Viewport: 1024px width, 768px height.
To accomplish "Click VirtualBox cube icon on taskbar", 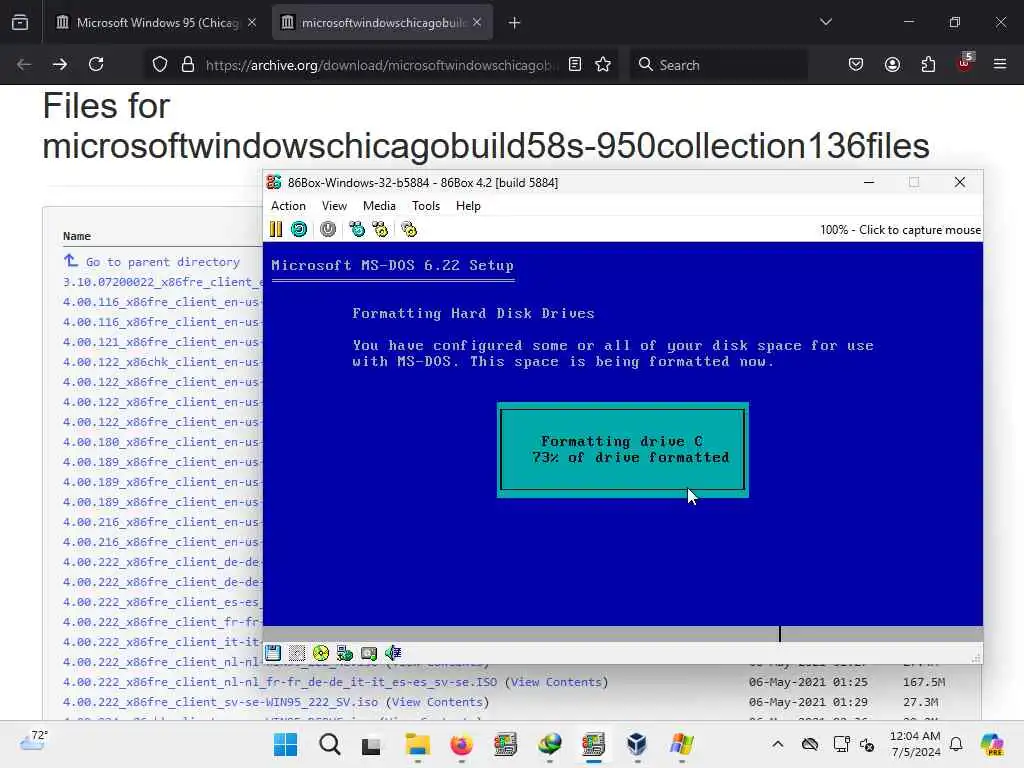I will click(x=637, y=744).
